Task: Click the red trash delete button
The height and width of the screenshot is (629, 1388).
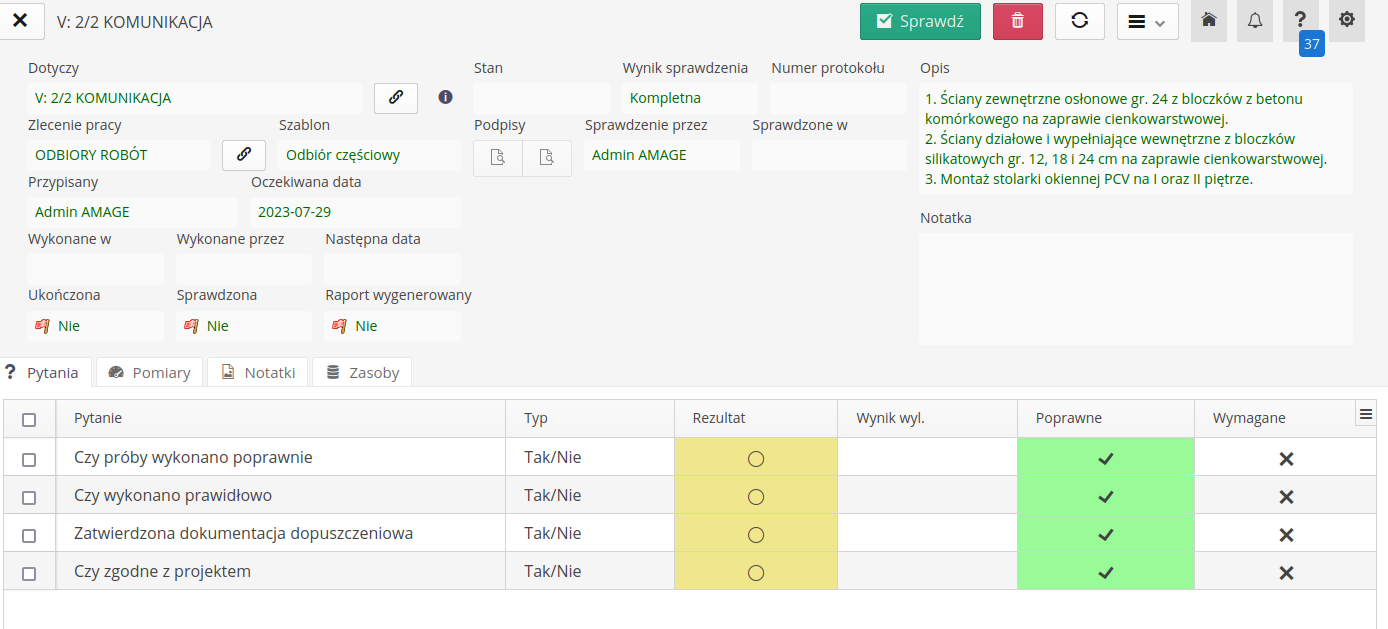Action: coord(1017,21)
